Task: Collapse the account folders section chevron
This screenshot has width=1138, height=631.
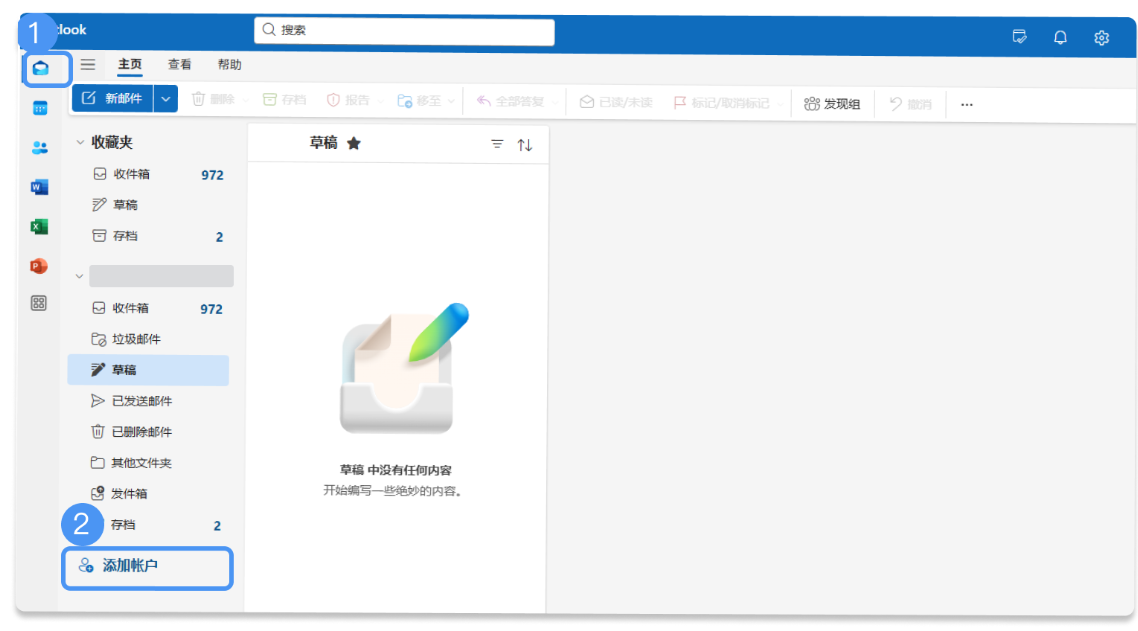Action: (x=79, y=276)
